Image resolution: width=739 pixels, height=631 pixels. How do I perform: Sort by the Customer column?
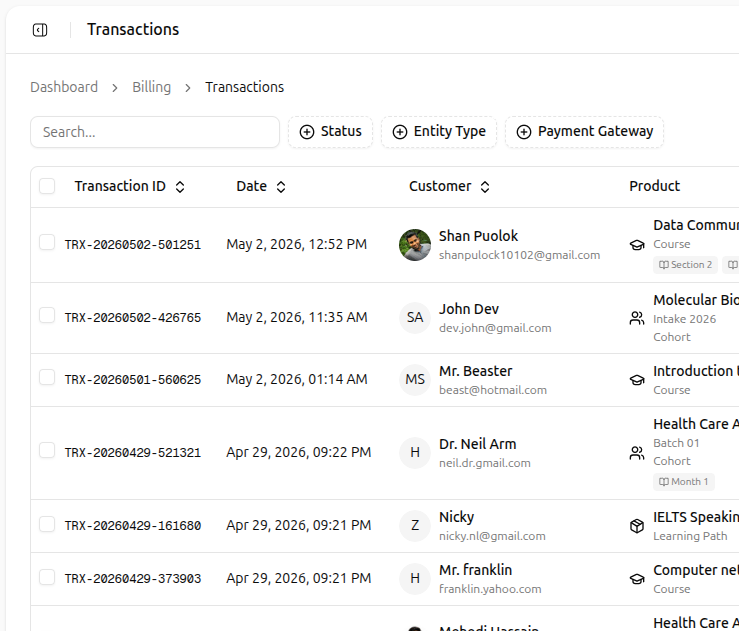pos(450,187)
